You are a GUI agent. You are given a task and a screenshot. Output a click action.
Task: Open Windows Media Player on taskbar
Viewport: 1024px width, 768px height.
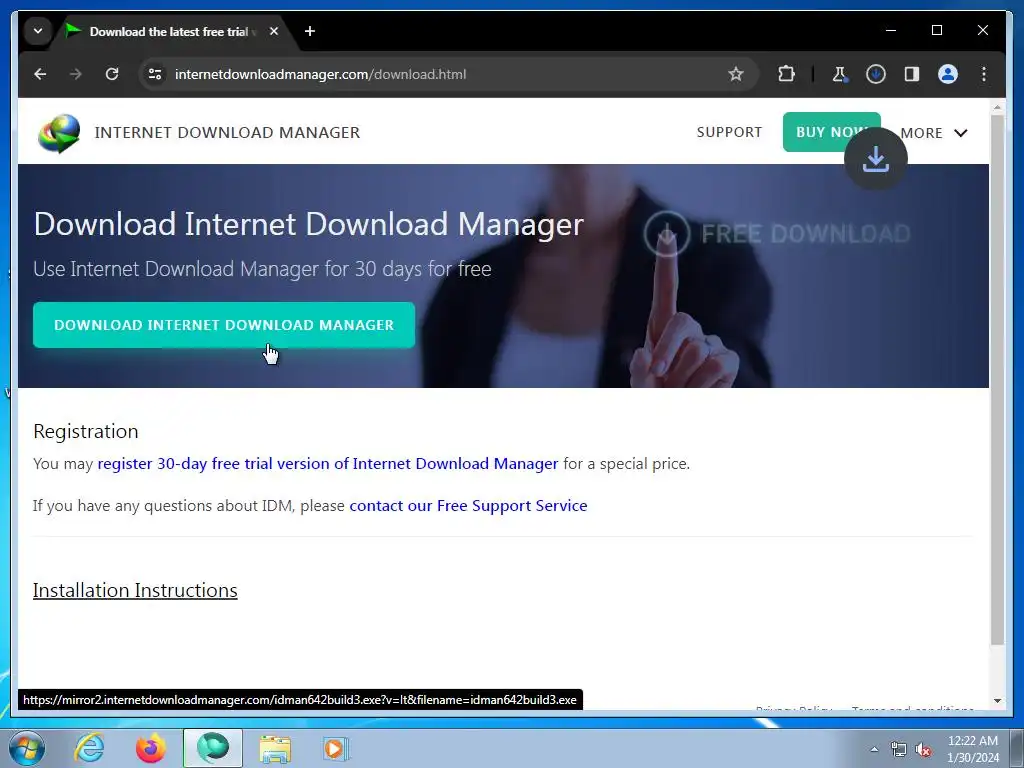(x=336, y=748)
